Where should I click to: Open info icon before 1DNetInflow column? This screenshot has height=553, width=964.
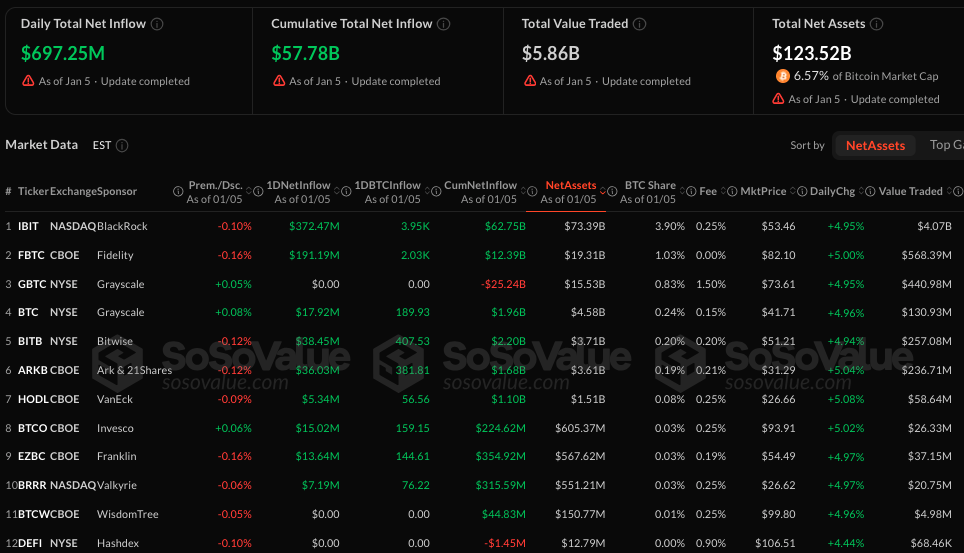tap(258, 191)
